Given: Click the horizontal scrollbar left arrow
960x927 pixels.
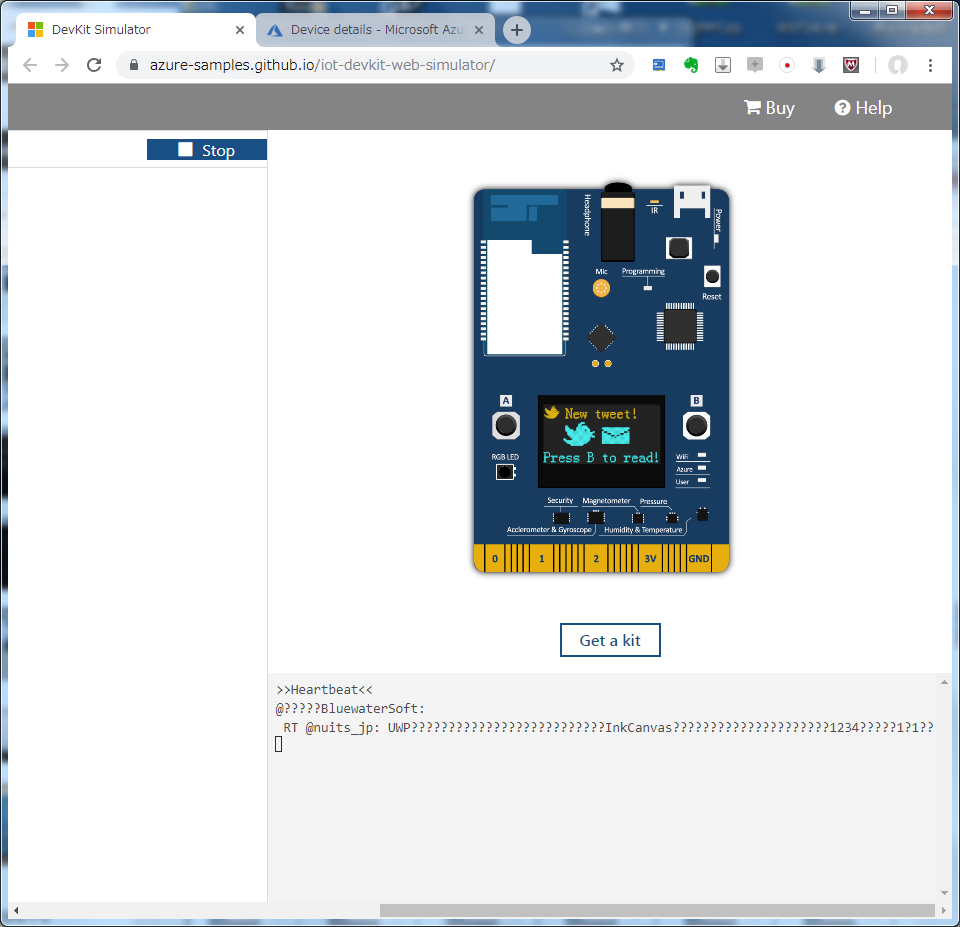Looking at the screenshot, I should point(16,910).
